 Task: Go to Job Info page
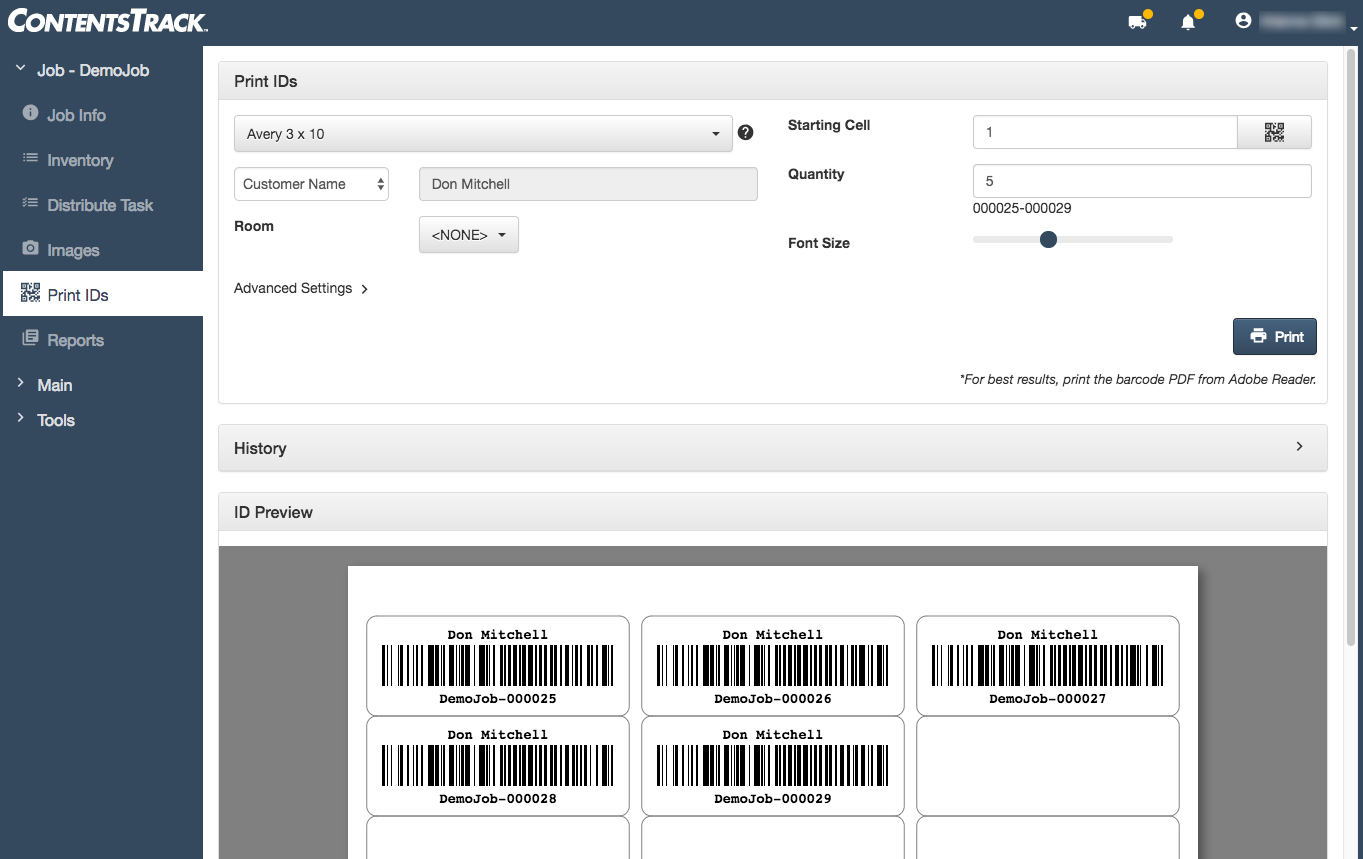tap(76, 115)
